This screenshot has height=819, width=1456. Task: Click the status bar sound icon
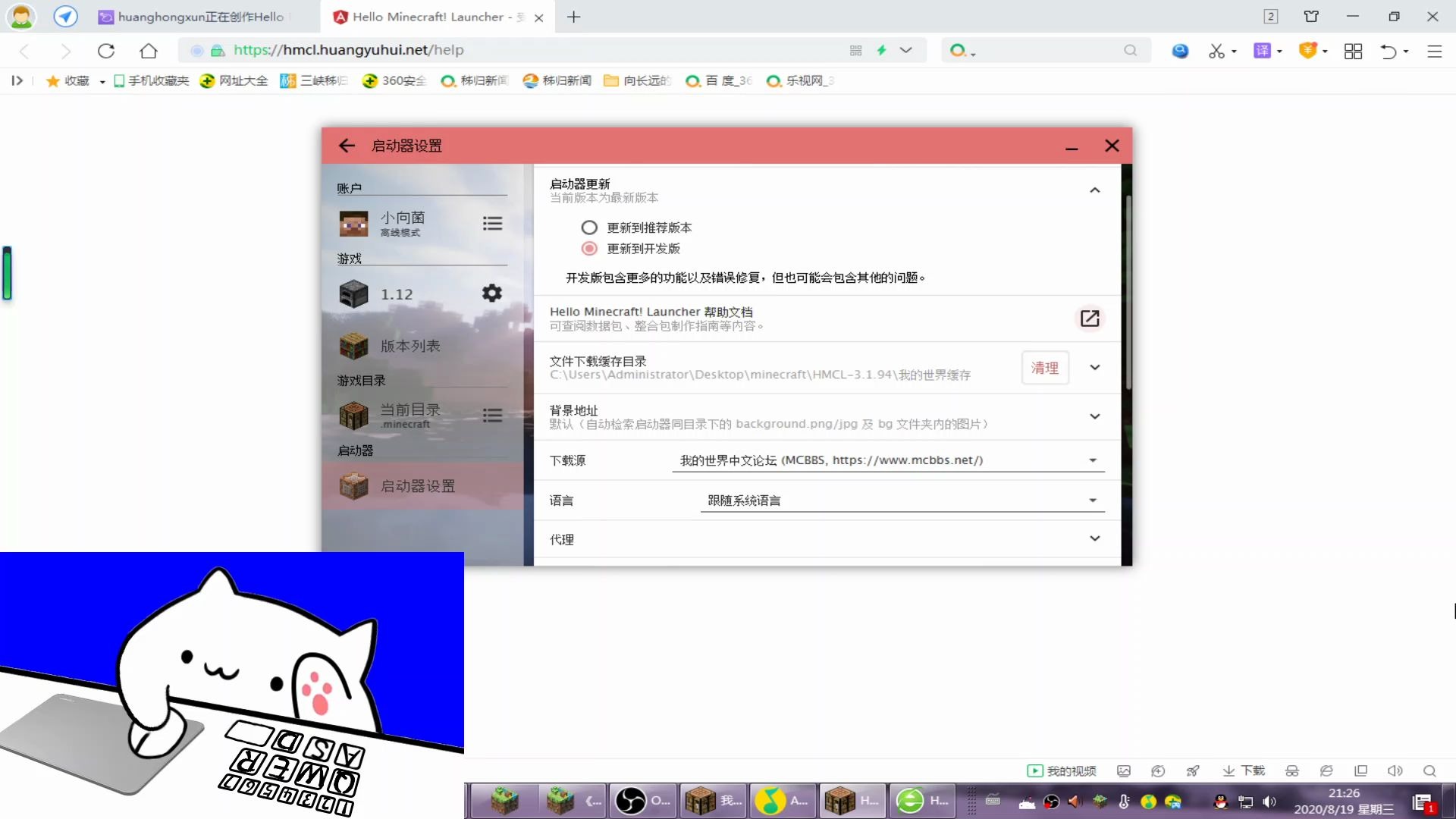pyautogui.click(x=1395, y=770)
